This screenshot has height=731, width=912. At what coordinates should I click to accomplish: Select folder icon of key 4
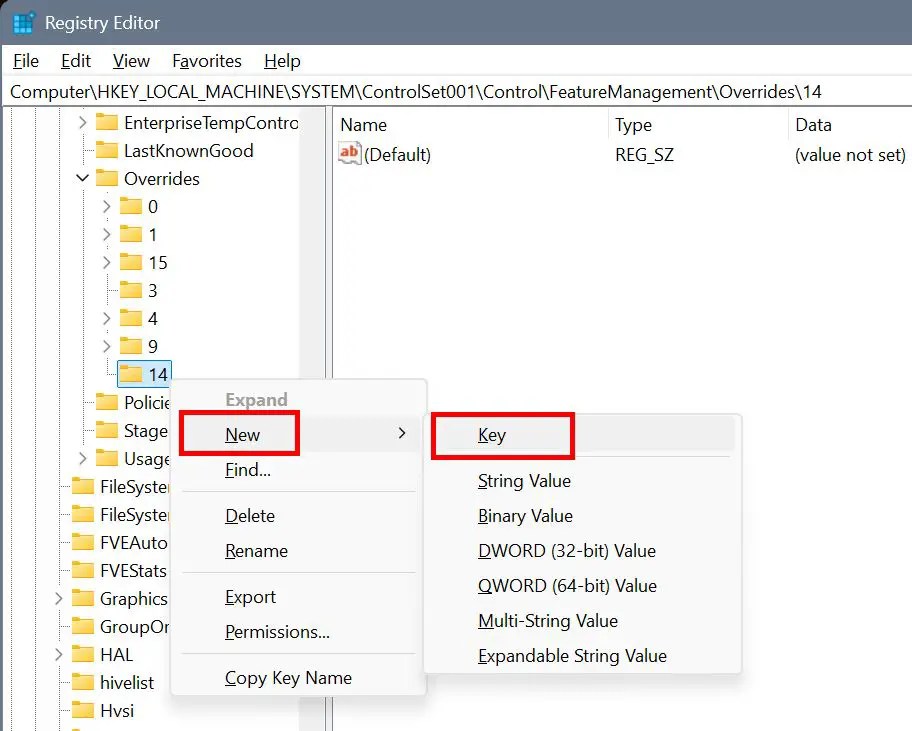click(131, 318)
